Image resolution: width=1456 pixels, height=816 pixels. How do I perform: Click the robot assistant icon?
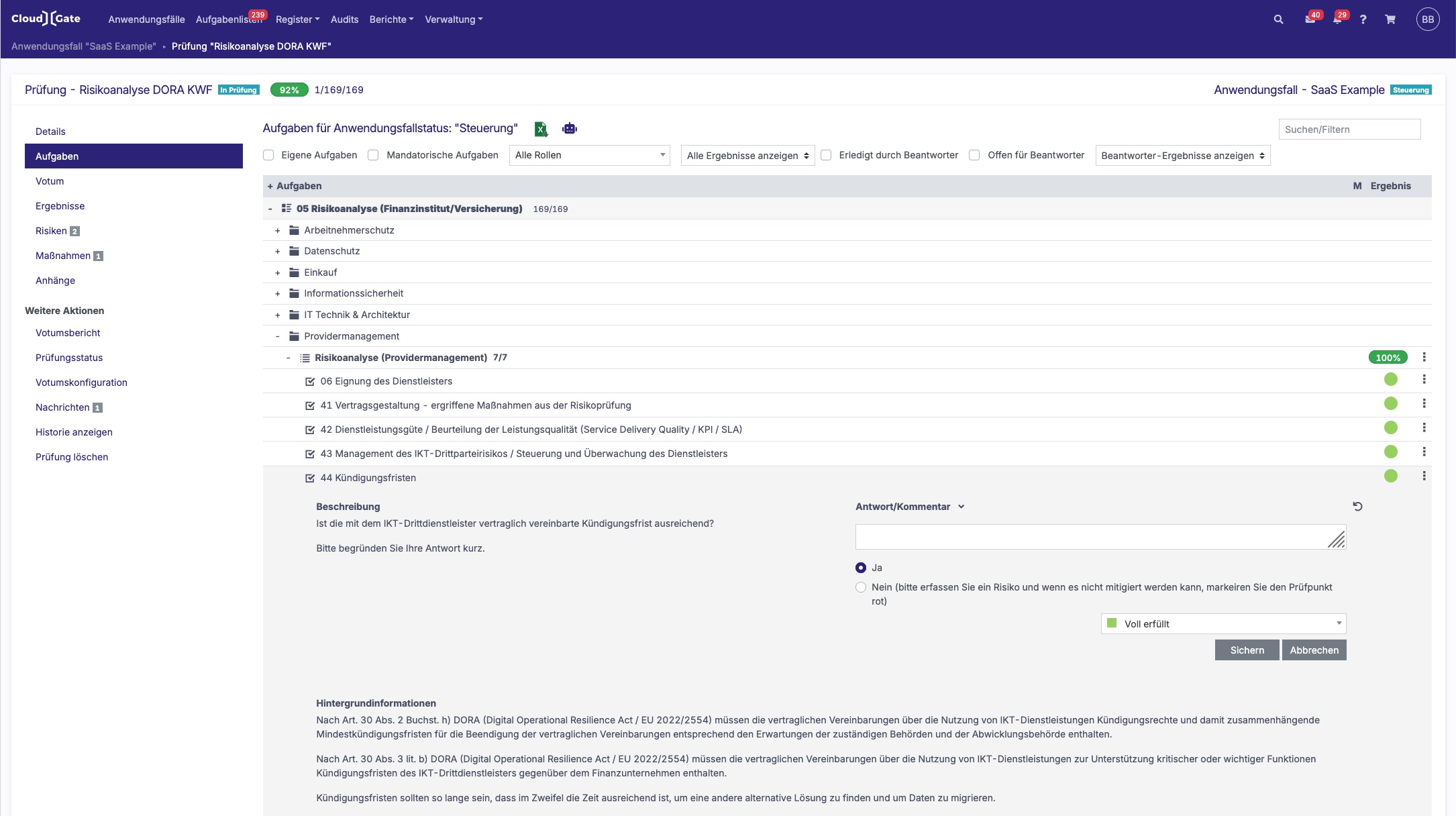pos(570,129)
